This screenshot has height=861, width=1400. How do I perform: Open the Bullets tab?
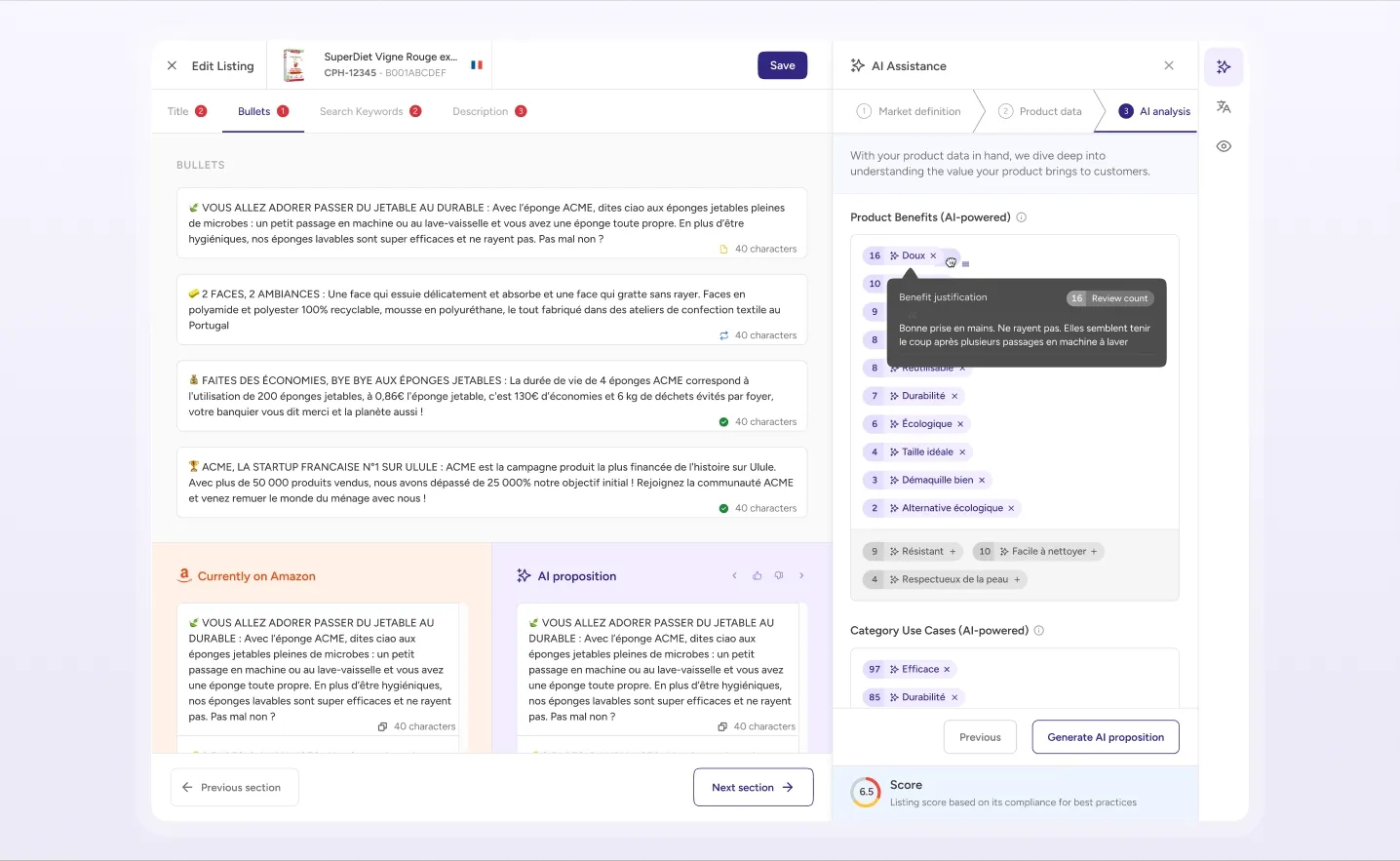click(263, 111)
